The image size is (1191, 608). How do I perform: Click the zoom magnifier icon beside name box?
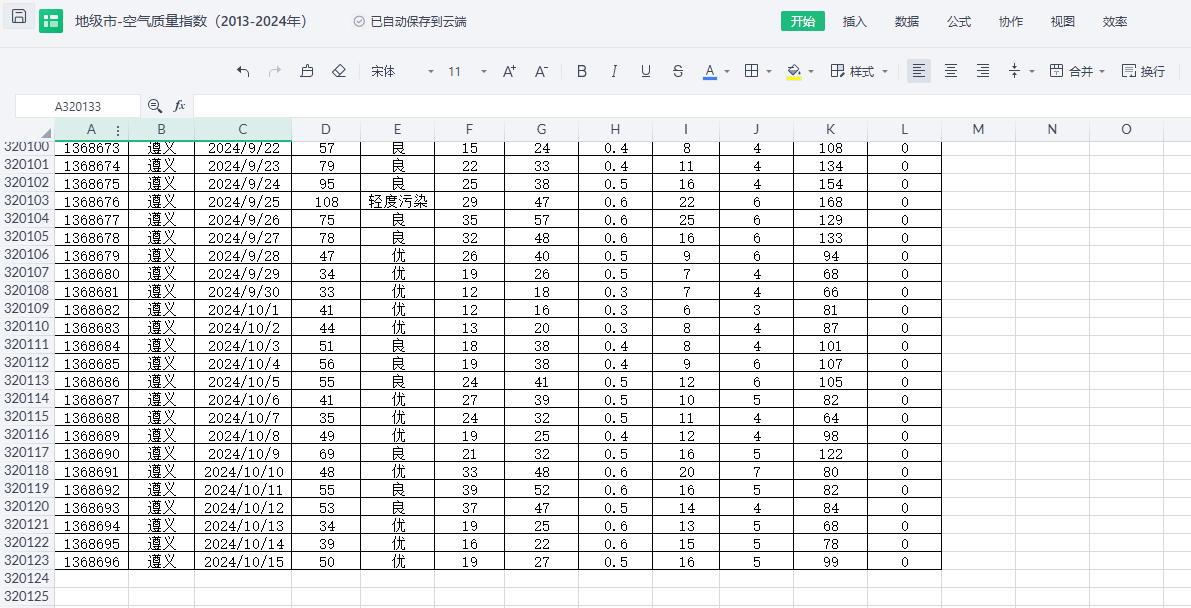point(155,106)
